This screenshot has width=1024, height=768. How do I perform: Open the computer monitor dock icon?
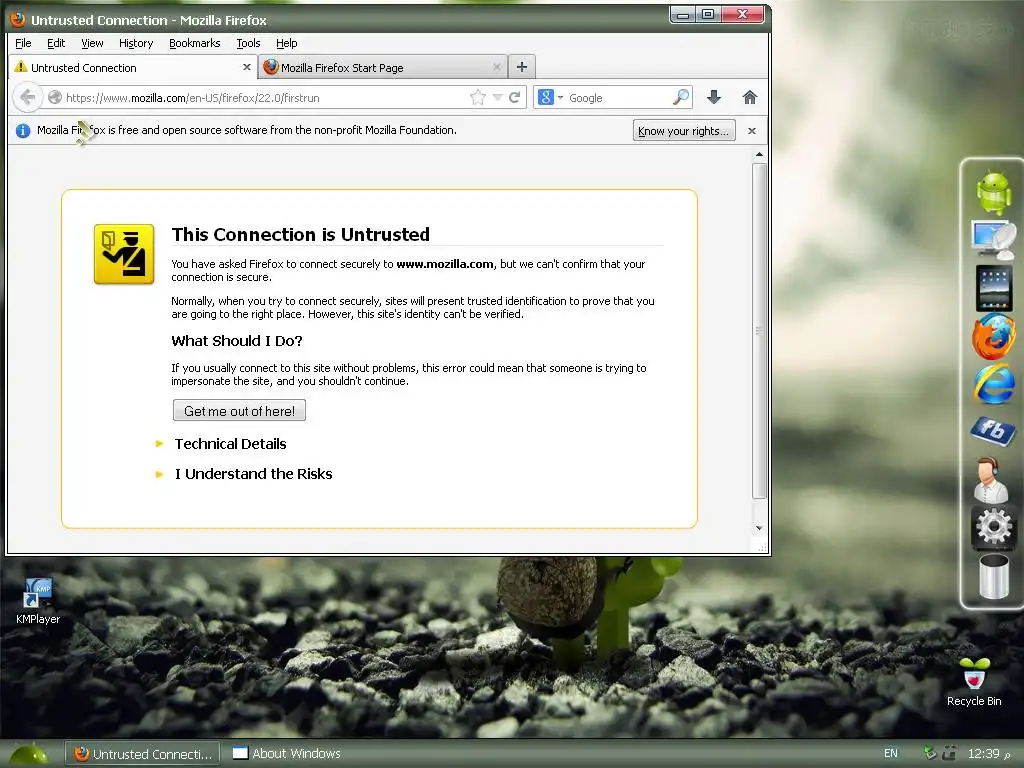point(993,240)
